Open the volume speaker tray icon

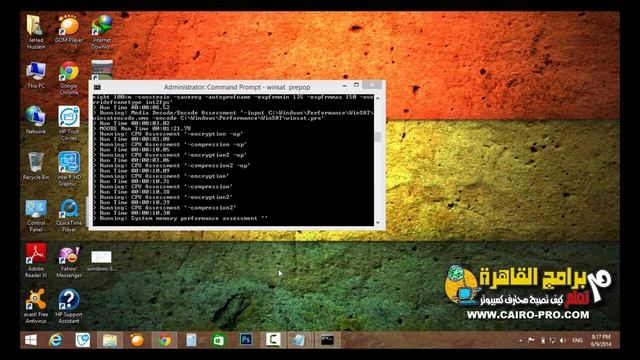coord(563,340)
